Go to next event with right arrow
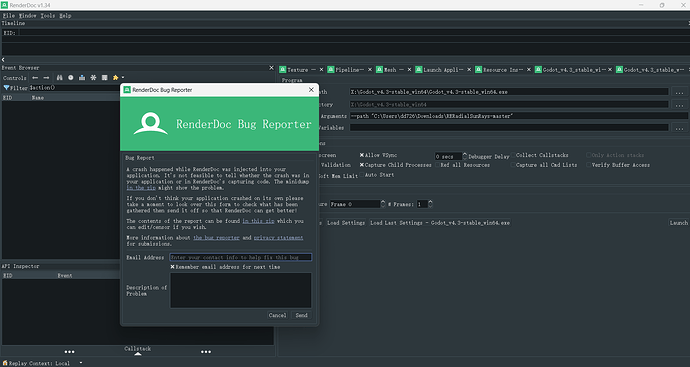Screen dimensions: 690x367 (46, 77)
